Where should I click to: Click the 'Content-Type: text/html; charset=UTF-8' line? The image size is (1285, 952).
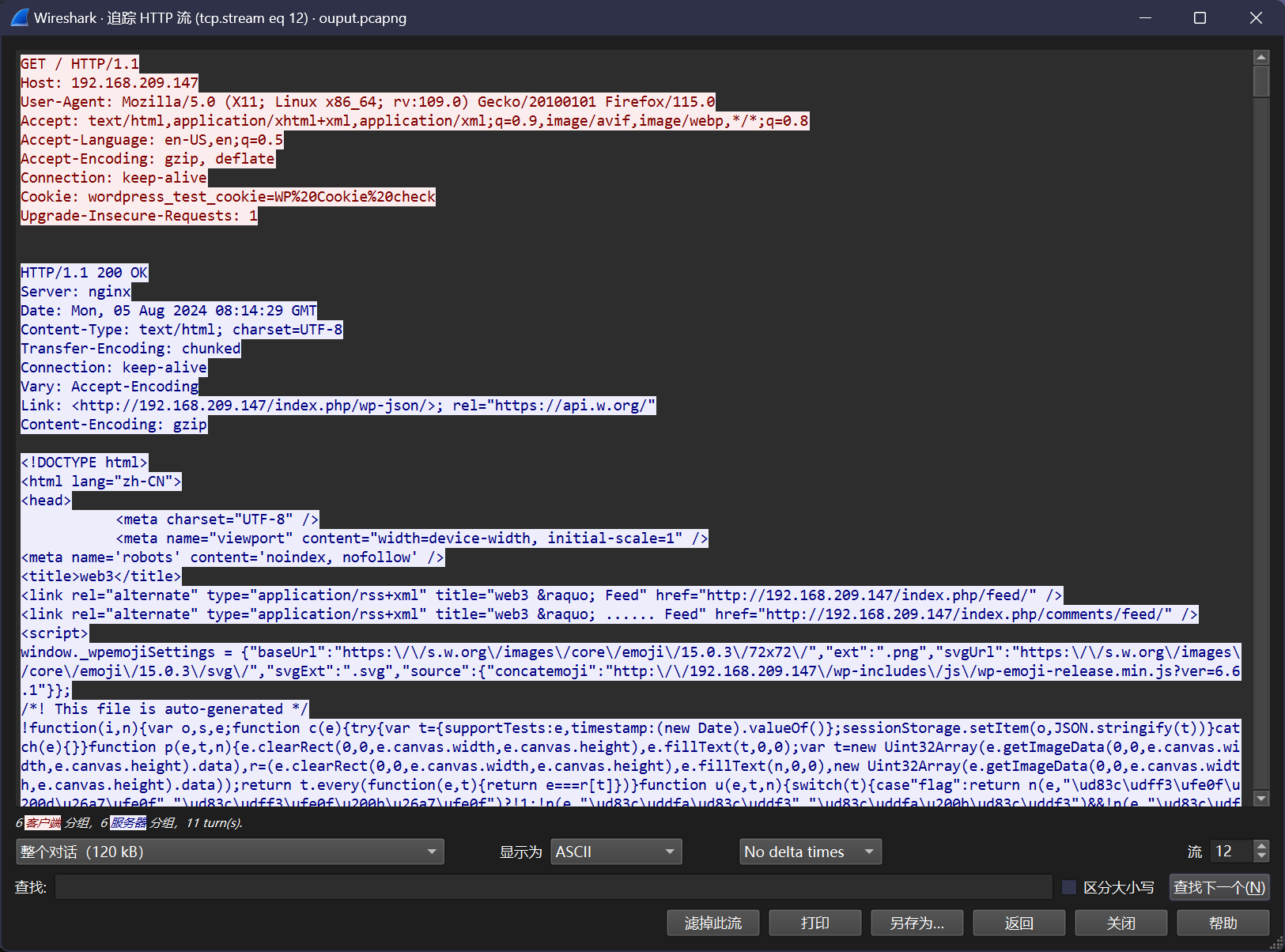click(x=182, y=330)
